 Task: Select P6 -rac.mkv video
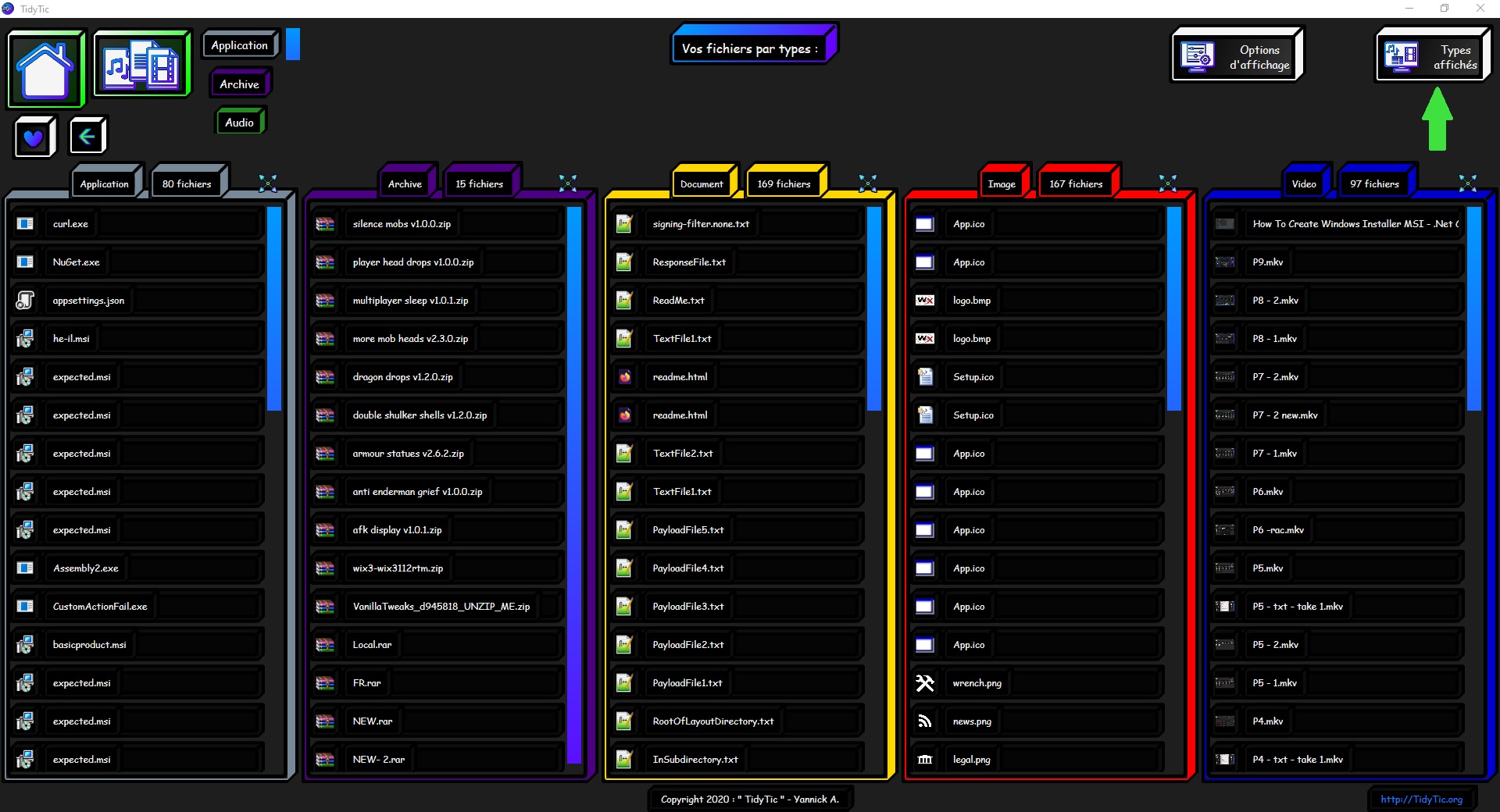[x=1337, y=530]
